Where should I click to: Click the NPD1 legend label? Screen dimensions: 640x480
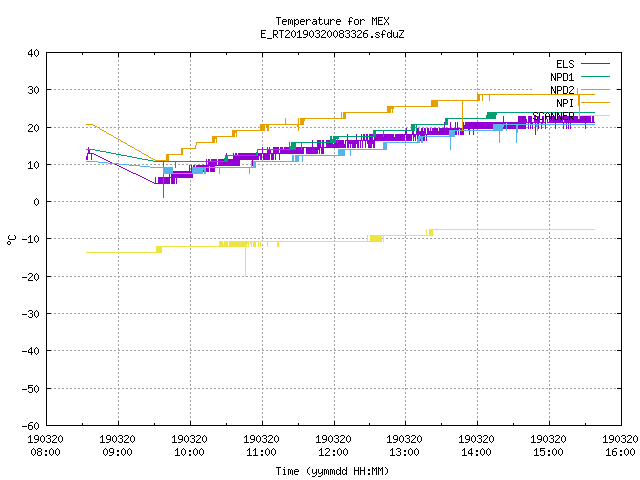[x=562, y=77]
